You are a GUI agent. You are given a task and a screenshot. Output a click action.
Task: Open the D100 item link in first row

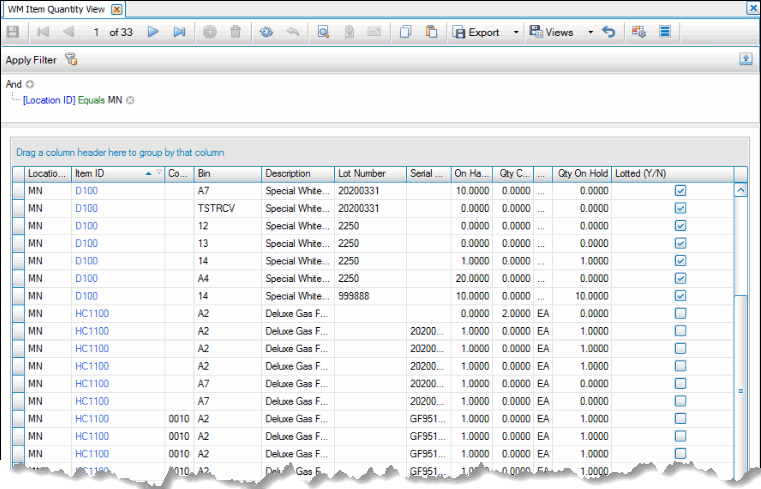point(86,190)
